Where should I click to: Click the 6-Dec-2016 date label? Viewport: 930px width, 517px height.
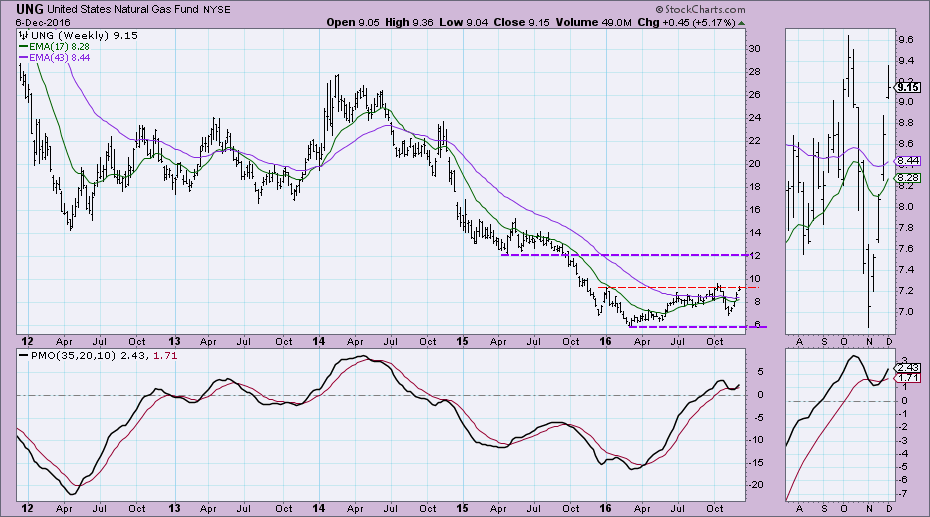point(37,22)
